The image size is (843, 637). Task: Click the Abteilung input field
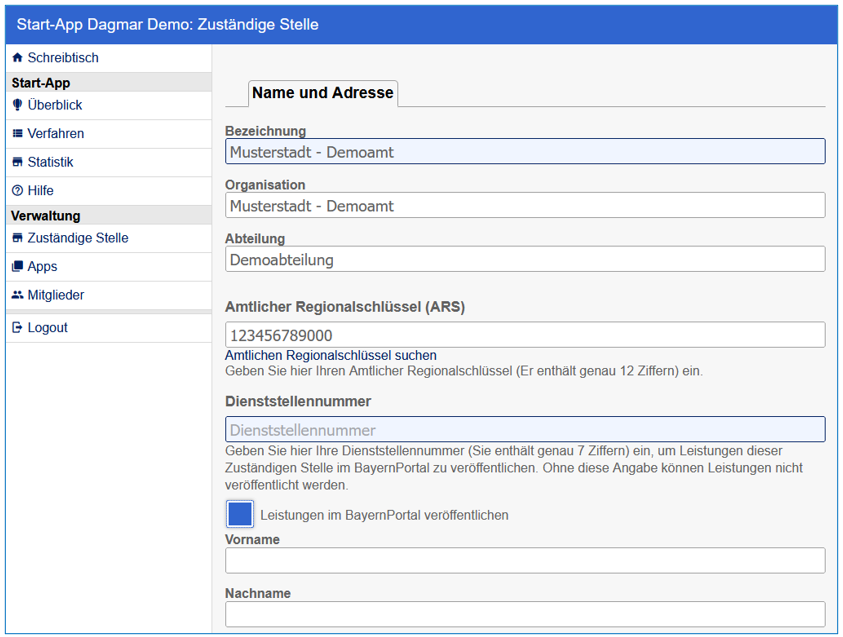[525, 259]
